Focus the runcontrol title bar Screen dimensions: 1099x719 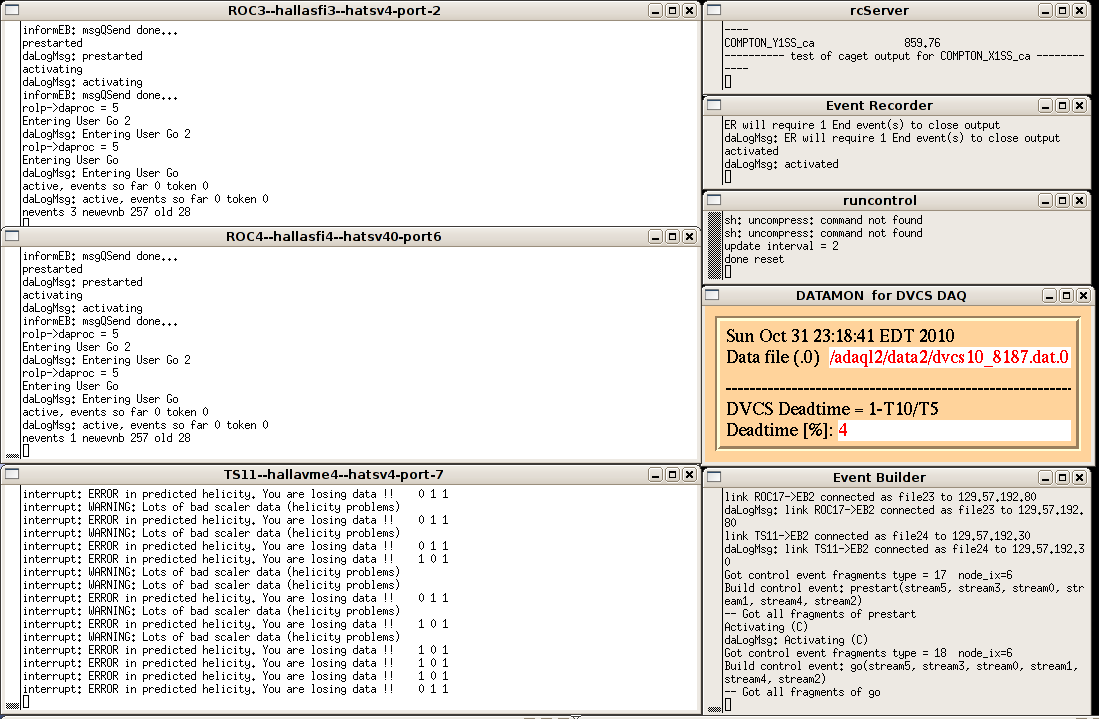click(879, 200)
